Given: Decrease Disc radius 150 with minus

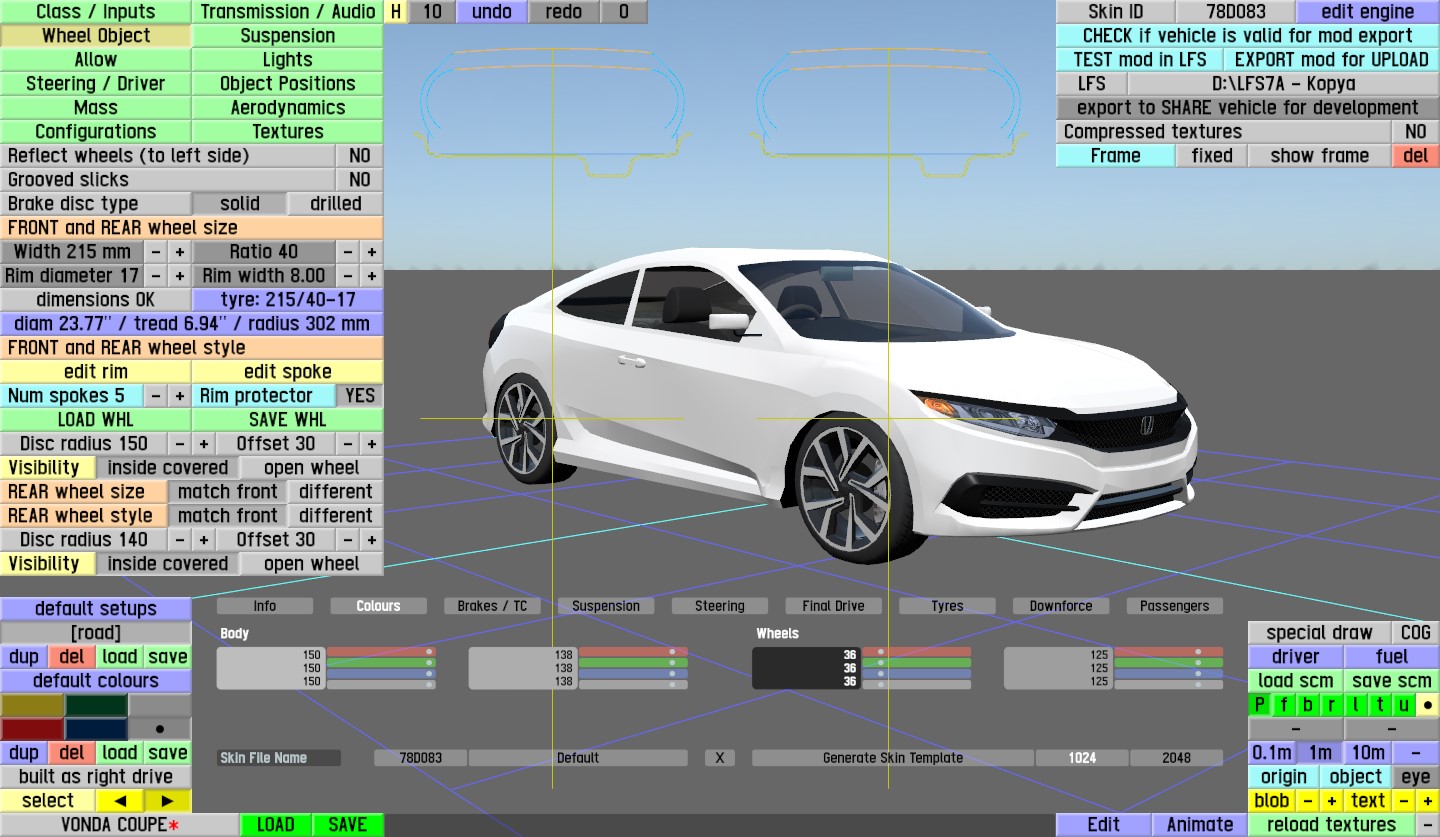Looking at the screenshot, I should coord(180,444).
